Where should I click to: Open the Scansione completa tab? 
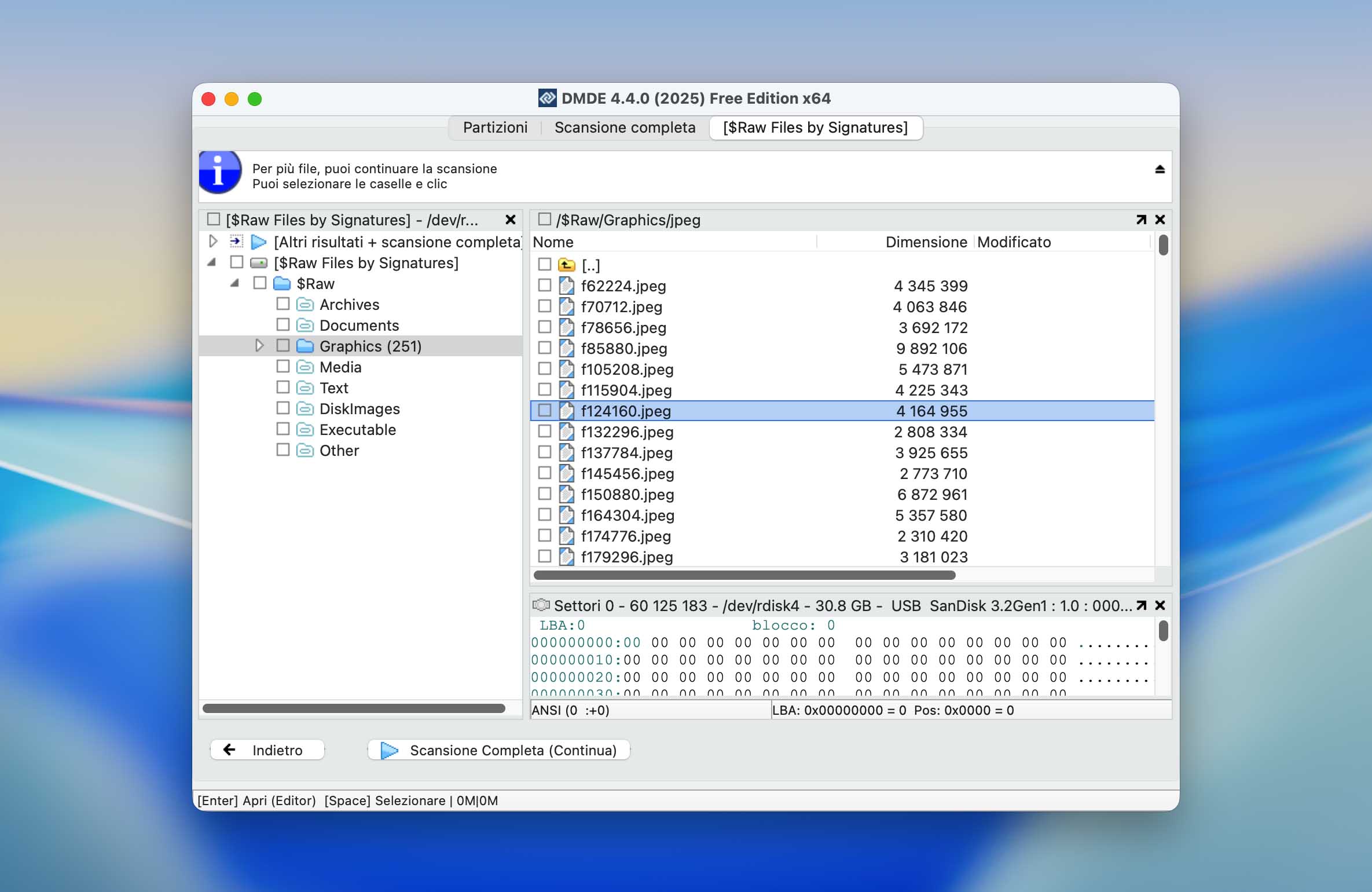click(x=625, y=127)
